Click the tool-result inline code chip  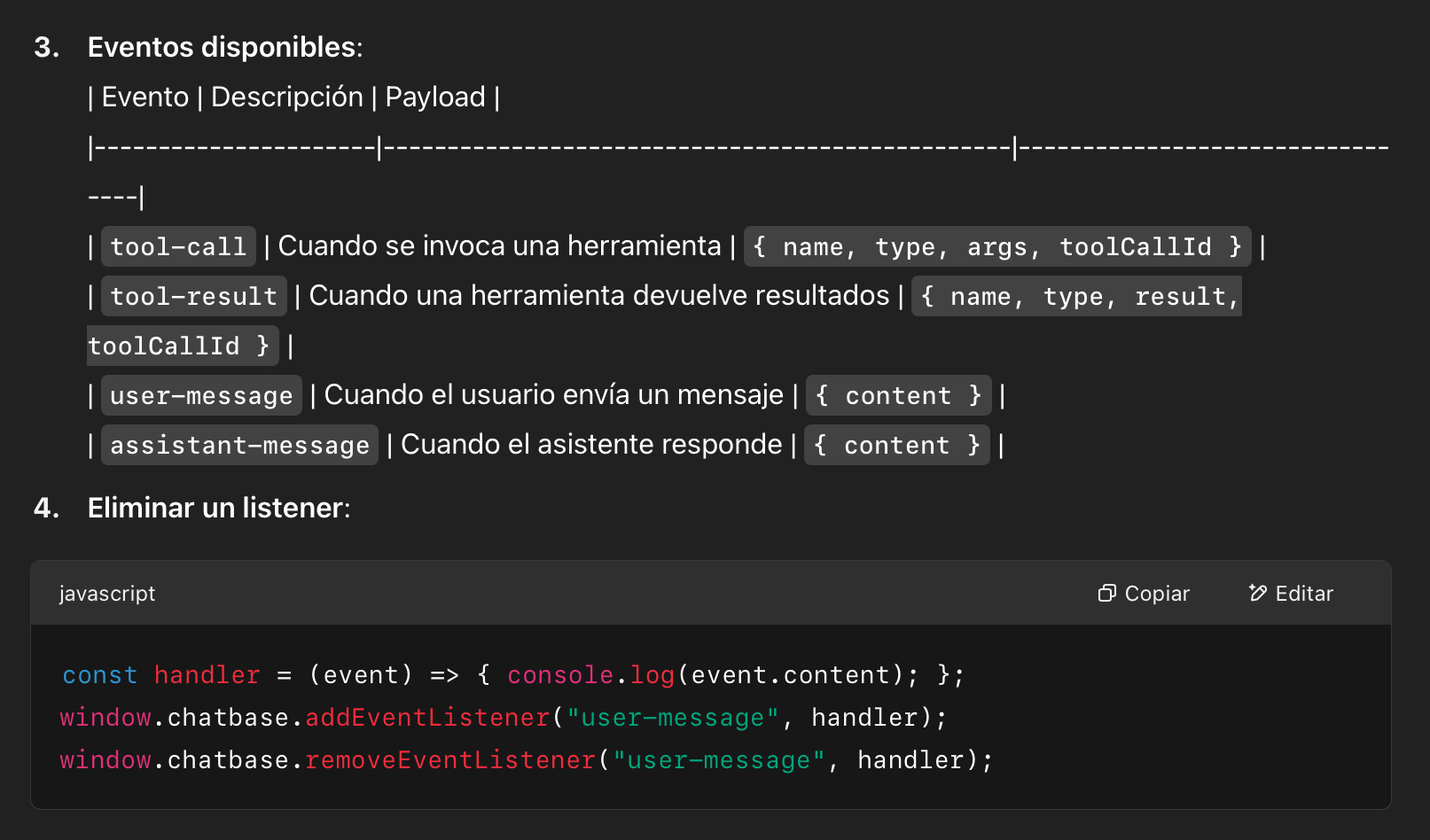[193, 296]
